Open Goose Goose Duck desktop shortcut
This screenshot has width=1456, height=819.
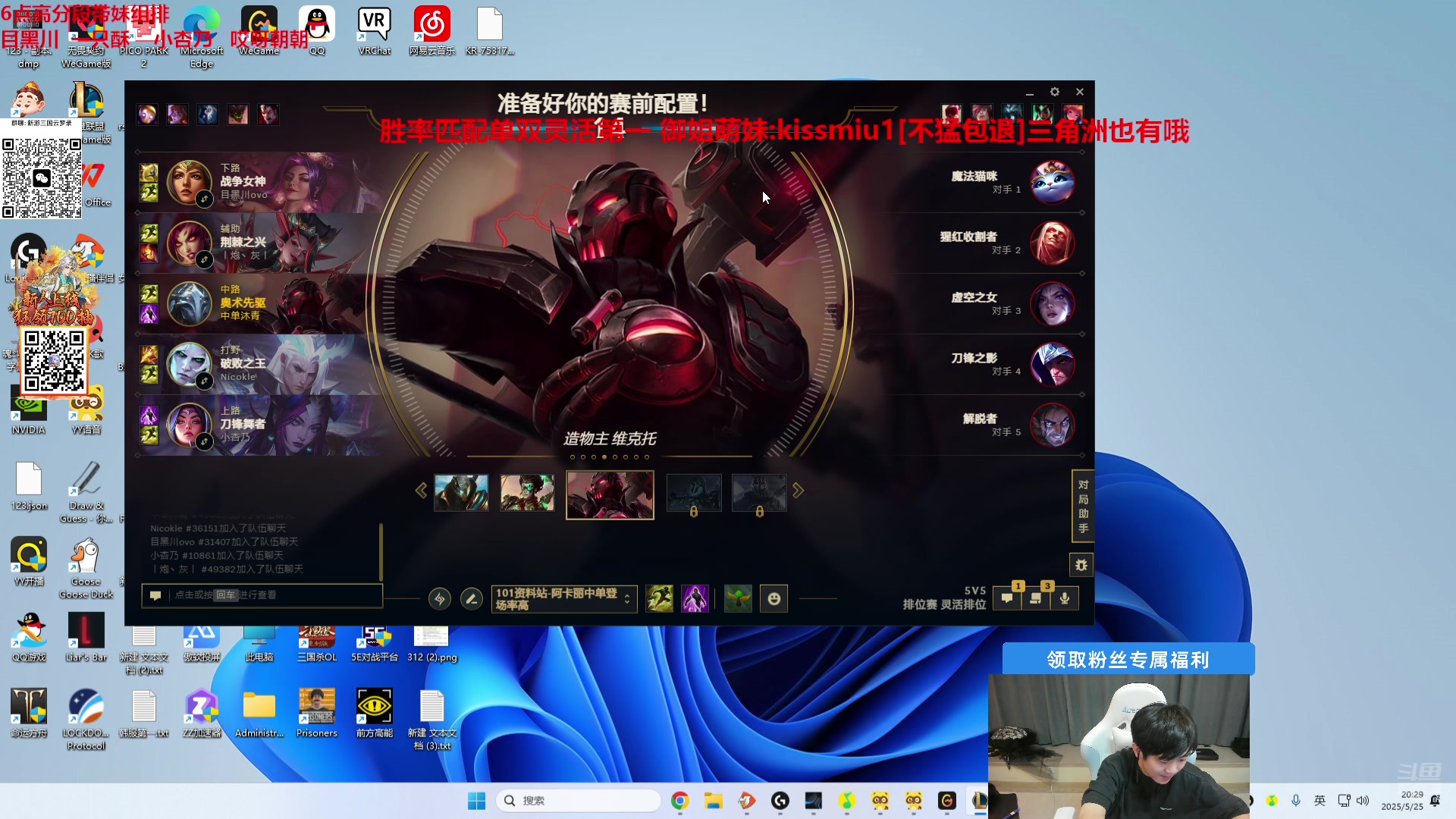point(86,569)
